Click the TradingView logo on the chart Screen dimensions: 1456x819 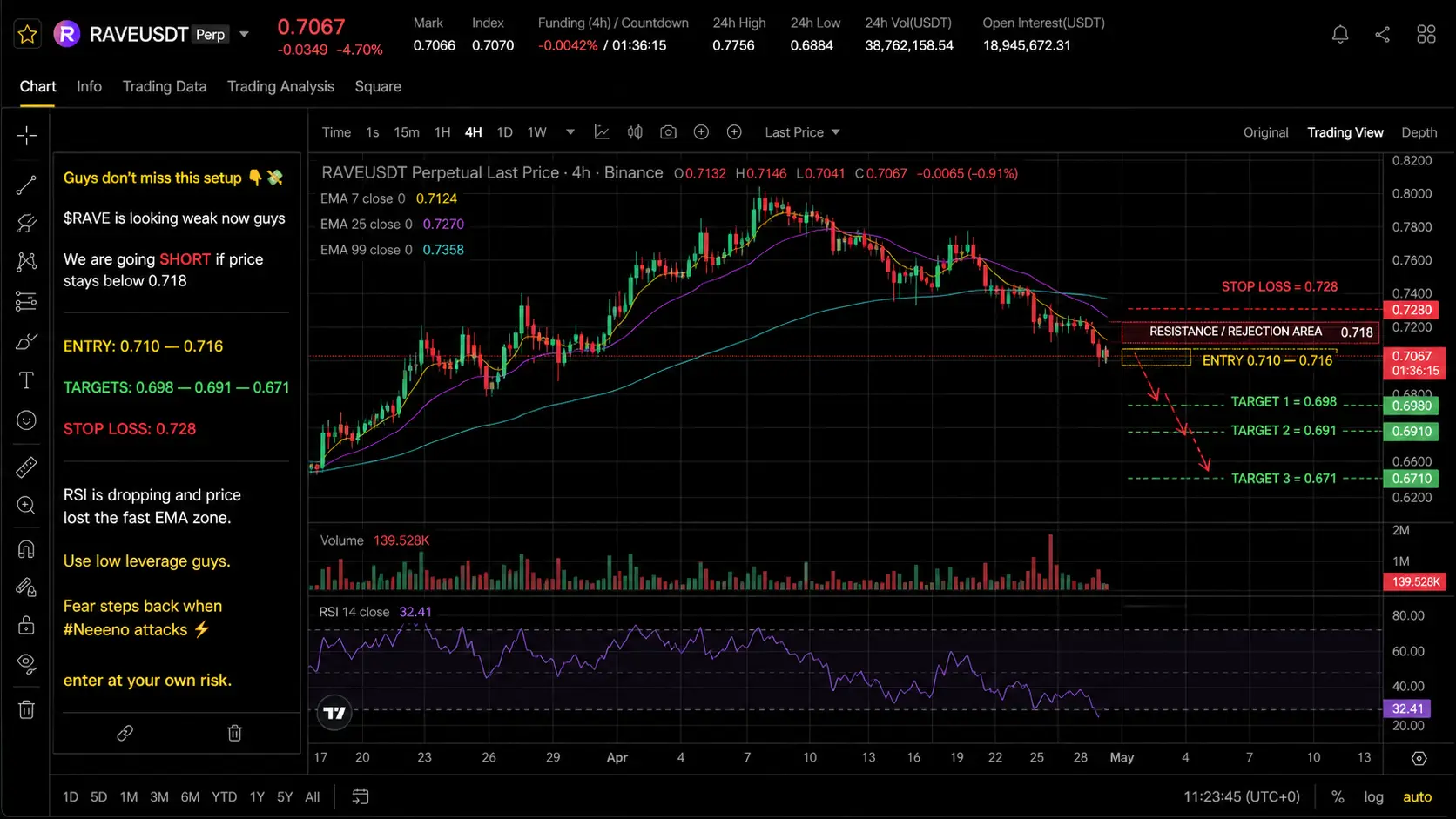tap(334, 713)
